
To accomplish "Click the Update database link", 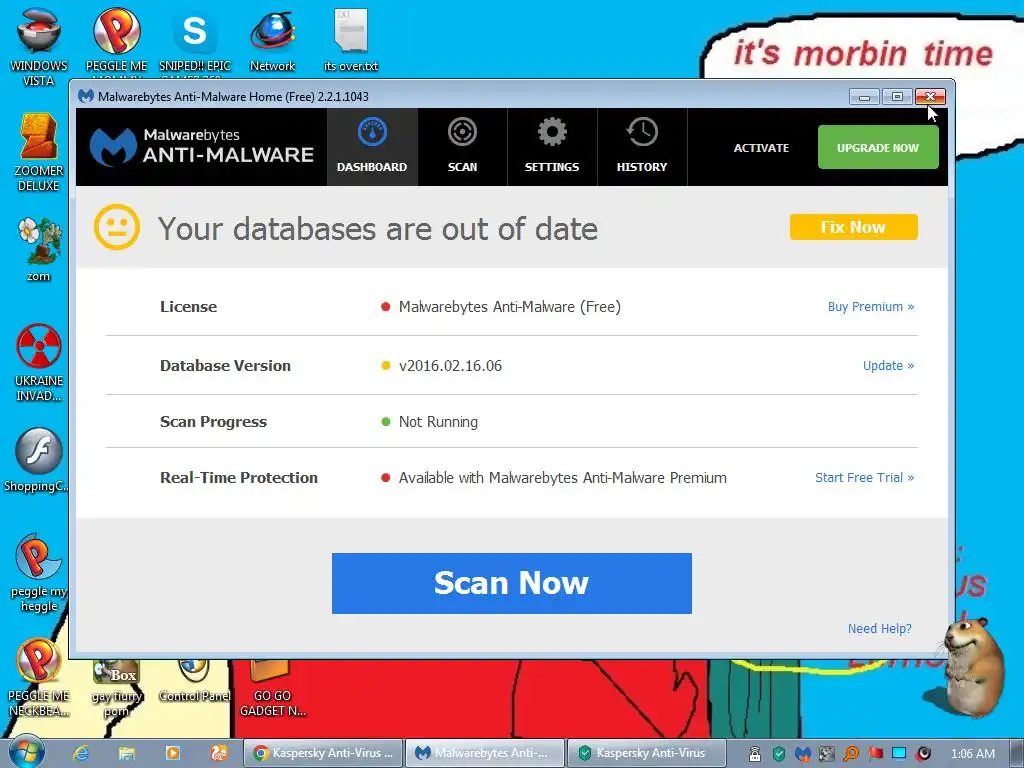I will (x=888, y=366).
